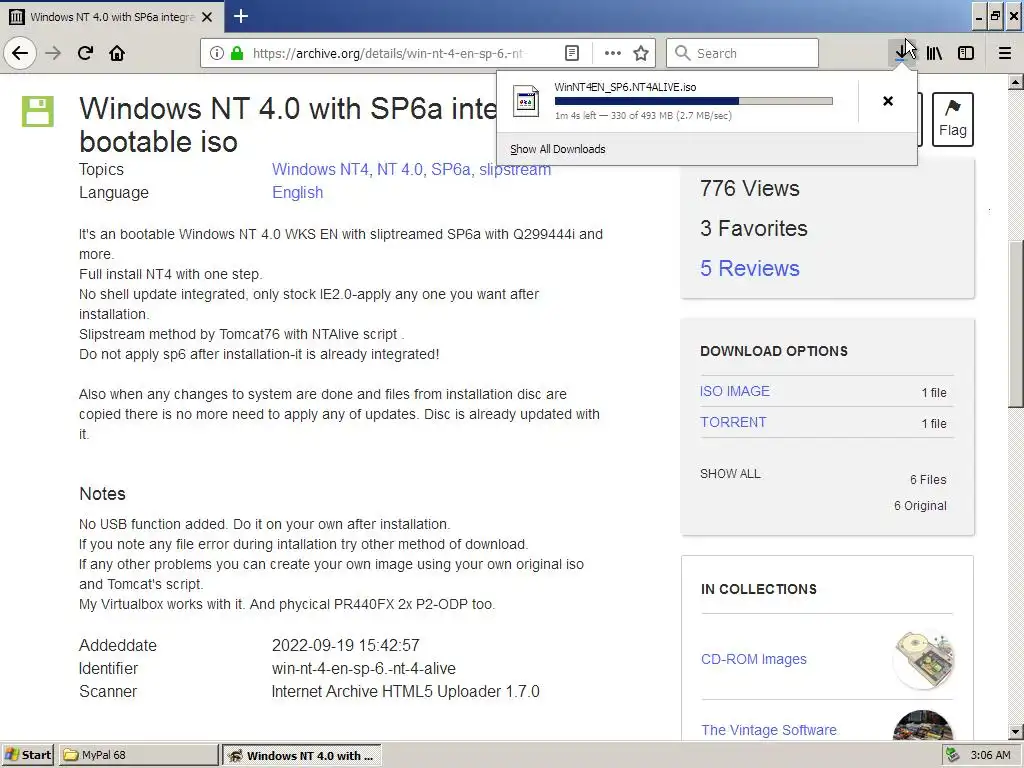
Task: Select the Windows NT 4.0 taskbar button
Action: coord(302,755)
